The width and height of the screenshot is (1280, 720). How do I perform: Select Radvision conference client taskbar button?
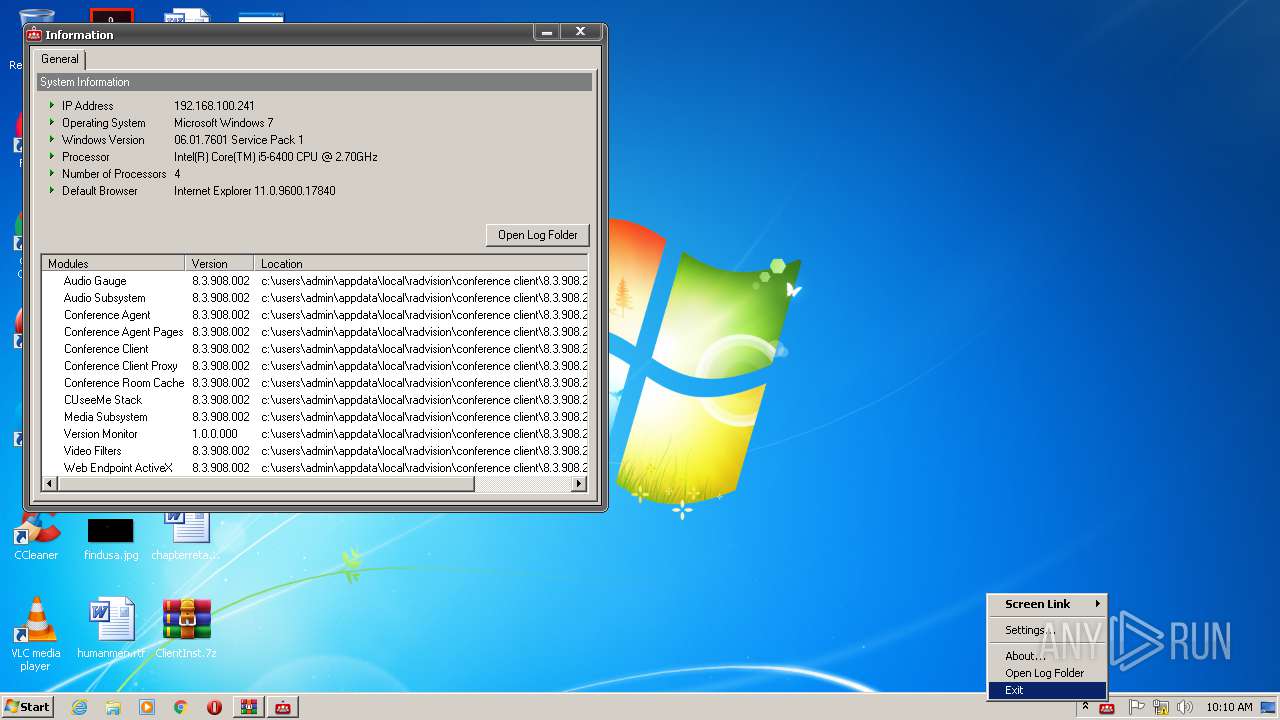283,707
